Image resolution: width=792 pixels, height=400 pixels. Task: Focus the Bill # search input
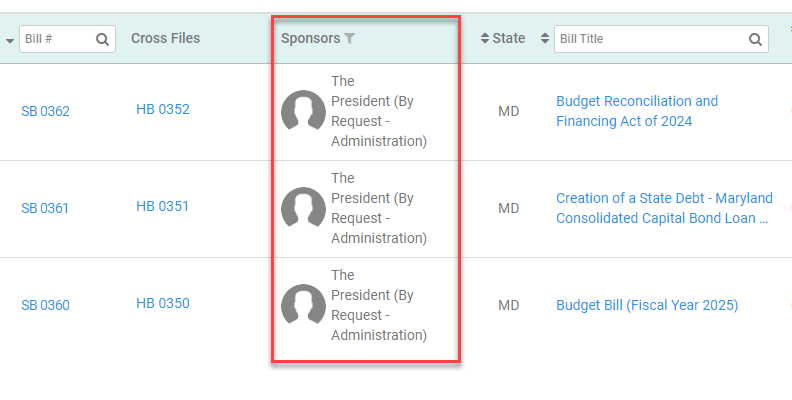pyautogui.click(x=57, y=39)
